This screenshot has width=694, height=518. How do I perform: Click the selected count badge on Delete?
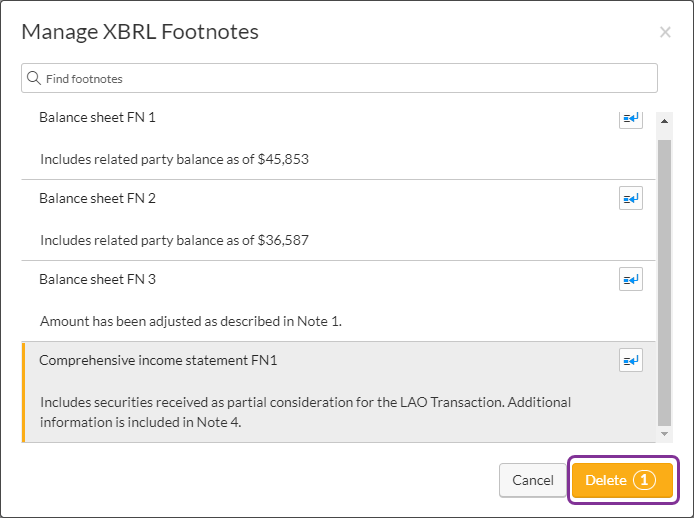click(644, 480)
